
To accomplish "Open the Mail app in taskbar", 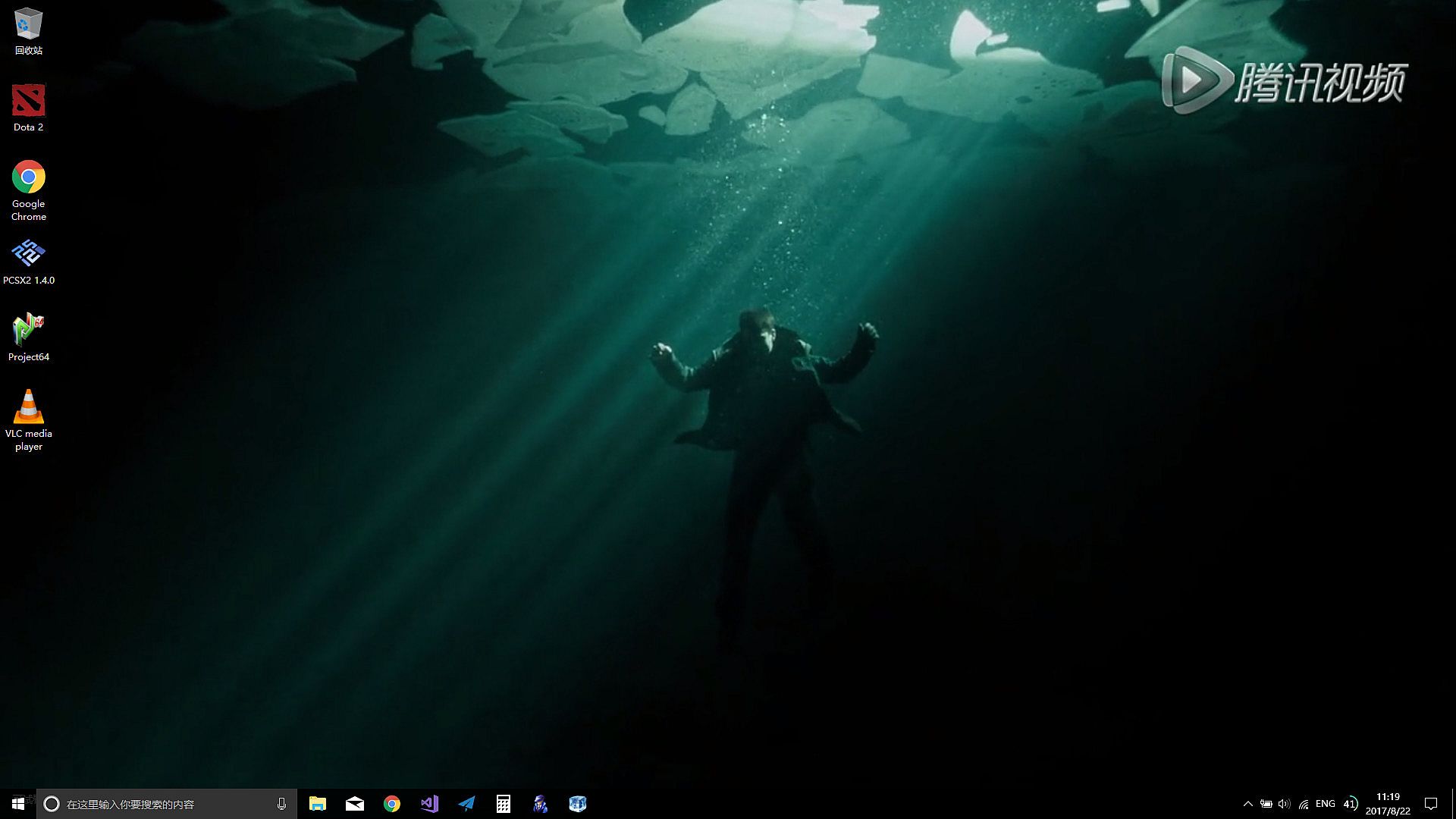I will (x=355, y=804).
